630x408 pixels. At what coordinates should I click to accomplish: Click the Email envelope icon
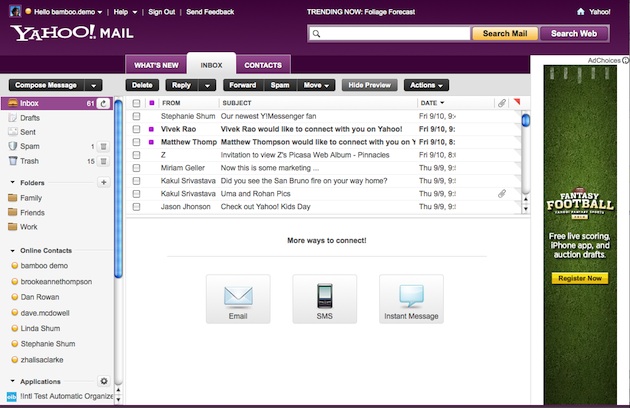(x=237, y=296)
